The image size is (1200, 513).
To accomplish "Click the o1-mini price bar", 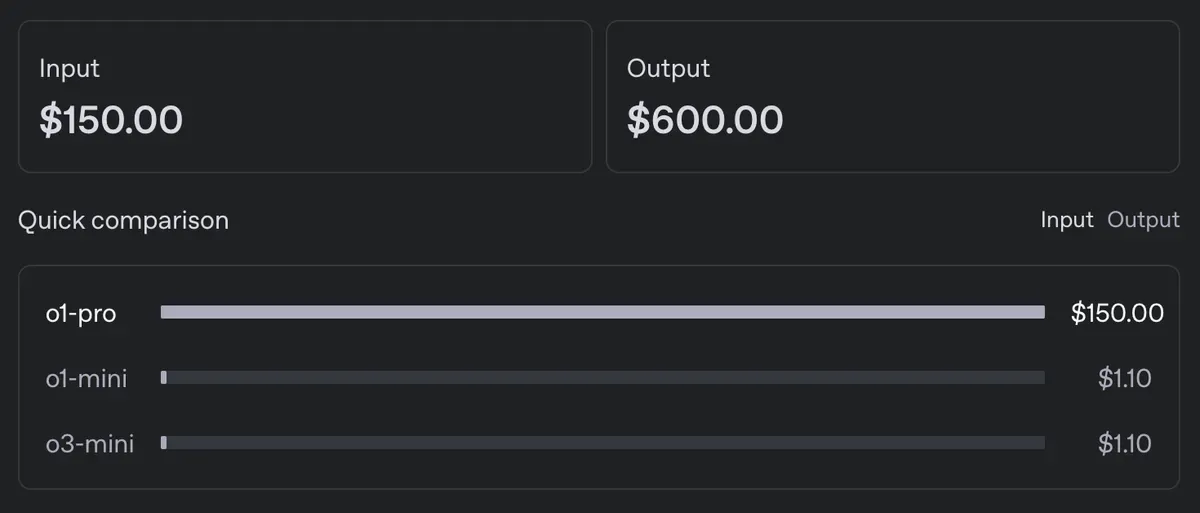I will 603,378.
